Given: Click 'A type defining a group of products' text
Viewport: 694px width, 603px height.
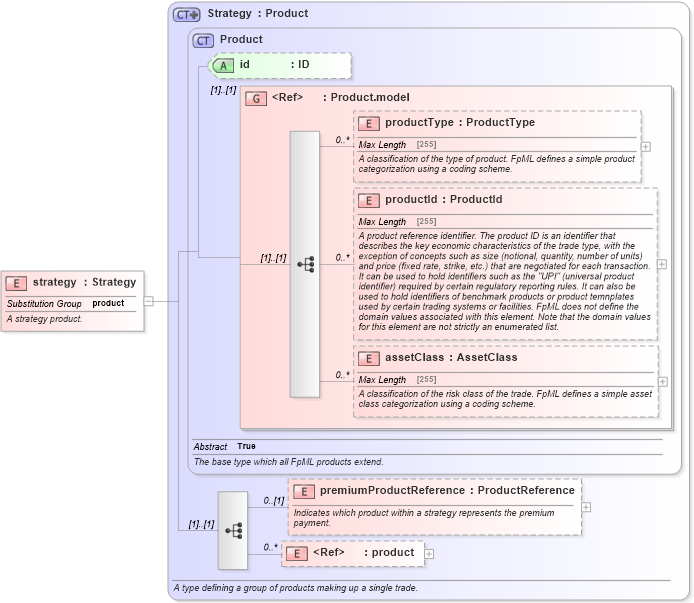Looking at the screenshot, I should (296, 588).
